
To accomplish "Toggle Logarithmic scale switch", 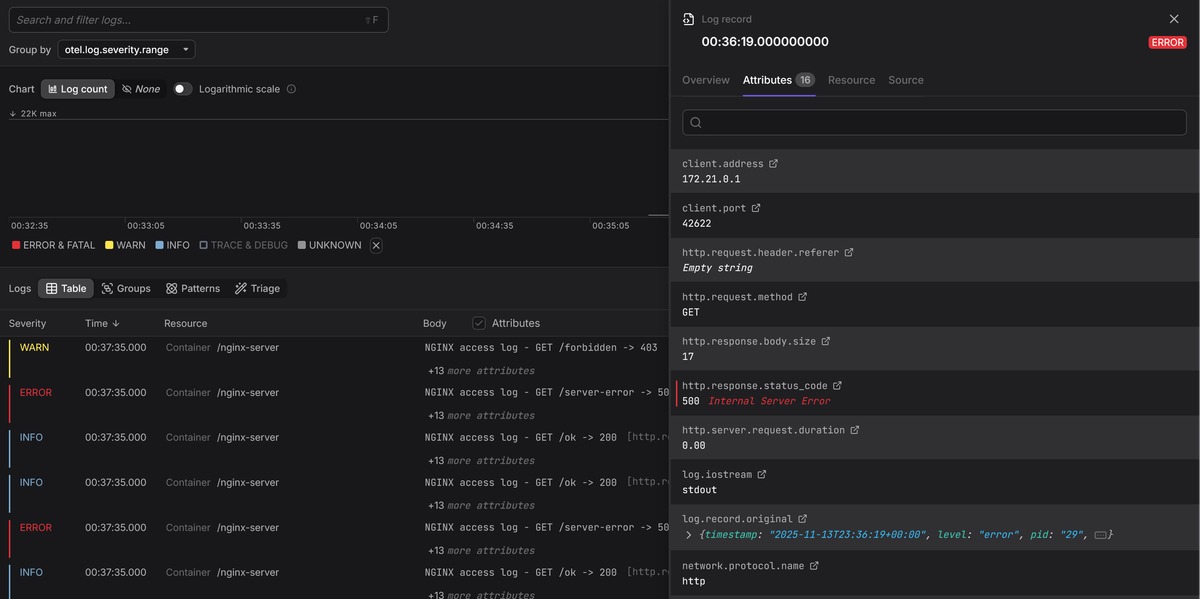I will pos(182,89).
